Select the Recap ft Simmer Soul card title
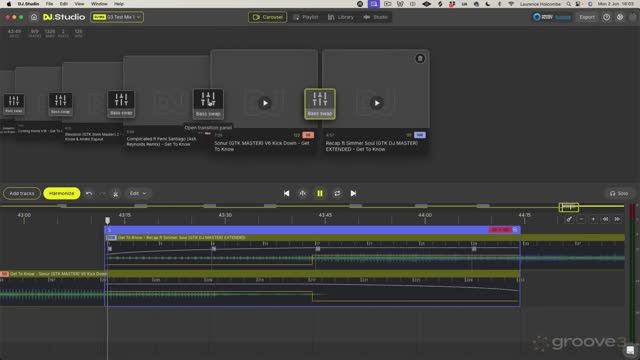Image resolution: width=640 pixels, height=360 pixels. [x=371, y=146]
